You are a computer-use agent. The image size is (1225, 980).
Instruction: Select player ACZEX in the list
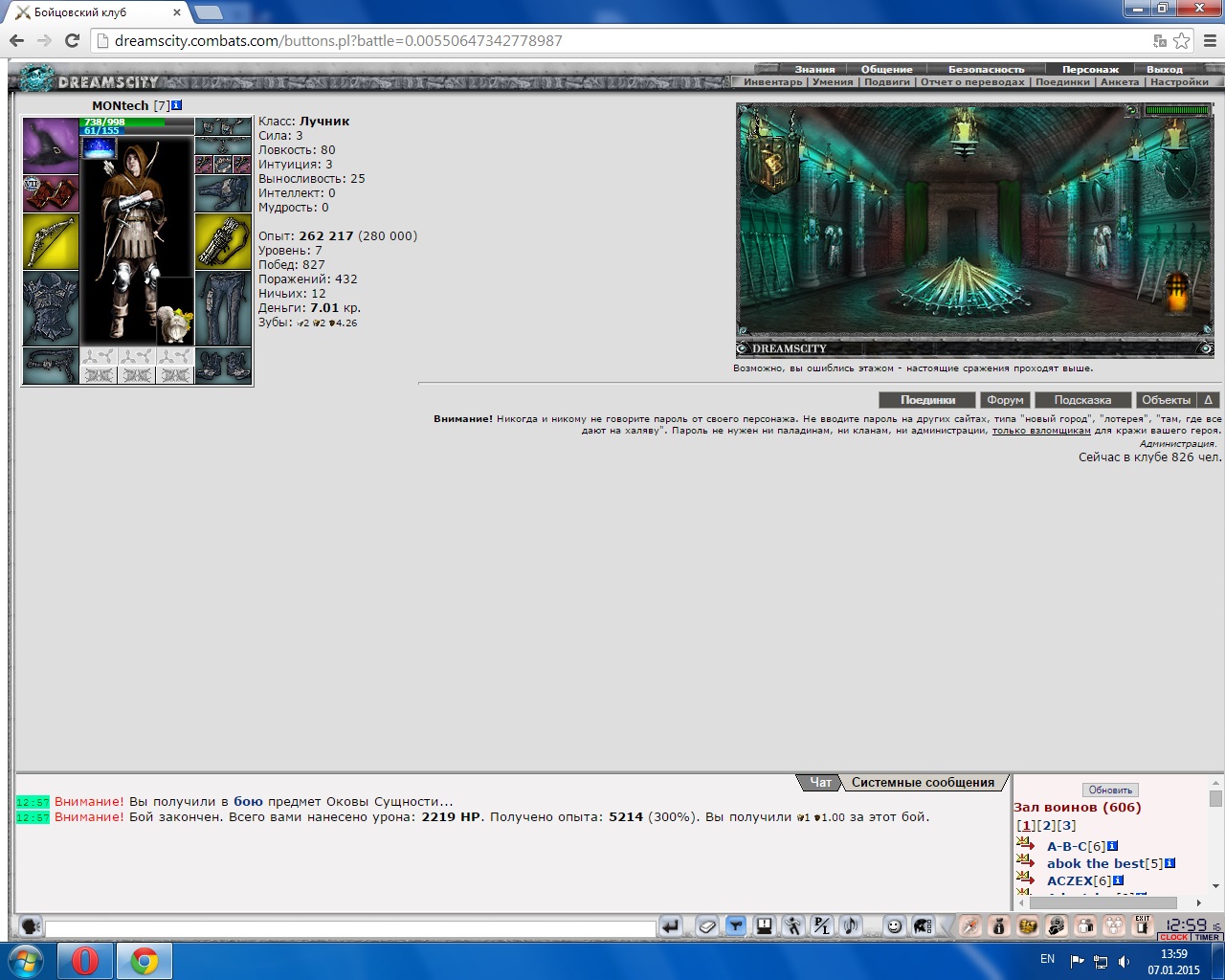click(1070, 880)
